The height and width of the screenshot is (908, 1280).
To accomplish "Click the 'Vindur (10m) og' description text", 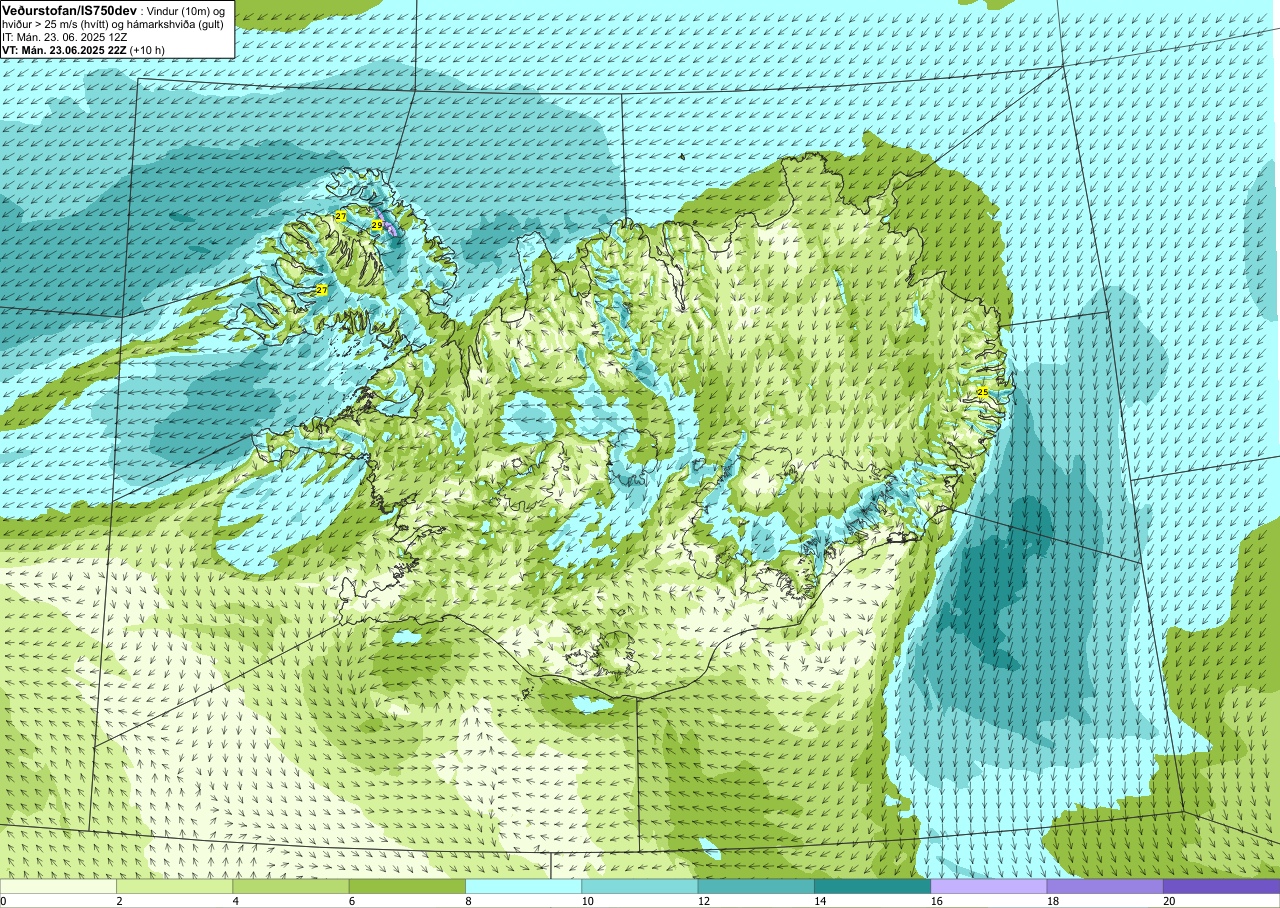I will click(x=186, y=10).
